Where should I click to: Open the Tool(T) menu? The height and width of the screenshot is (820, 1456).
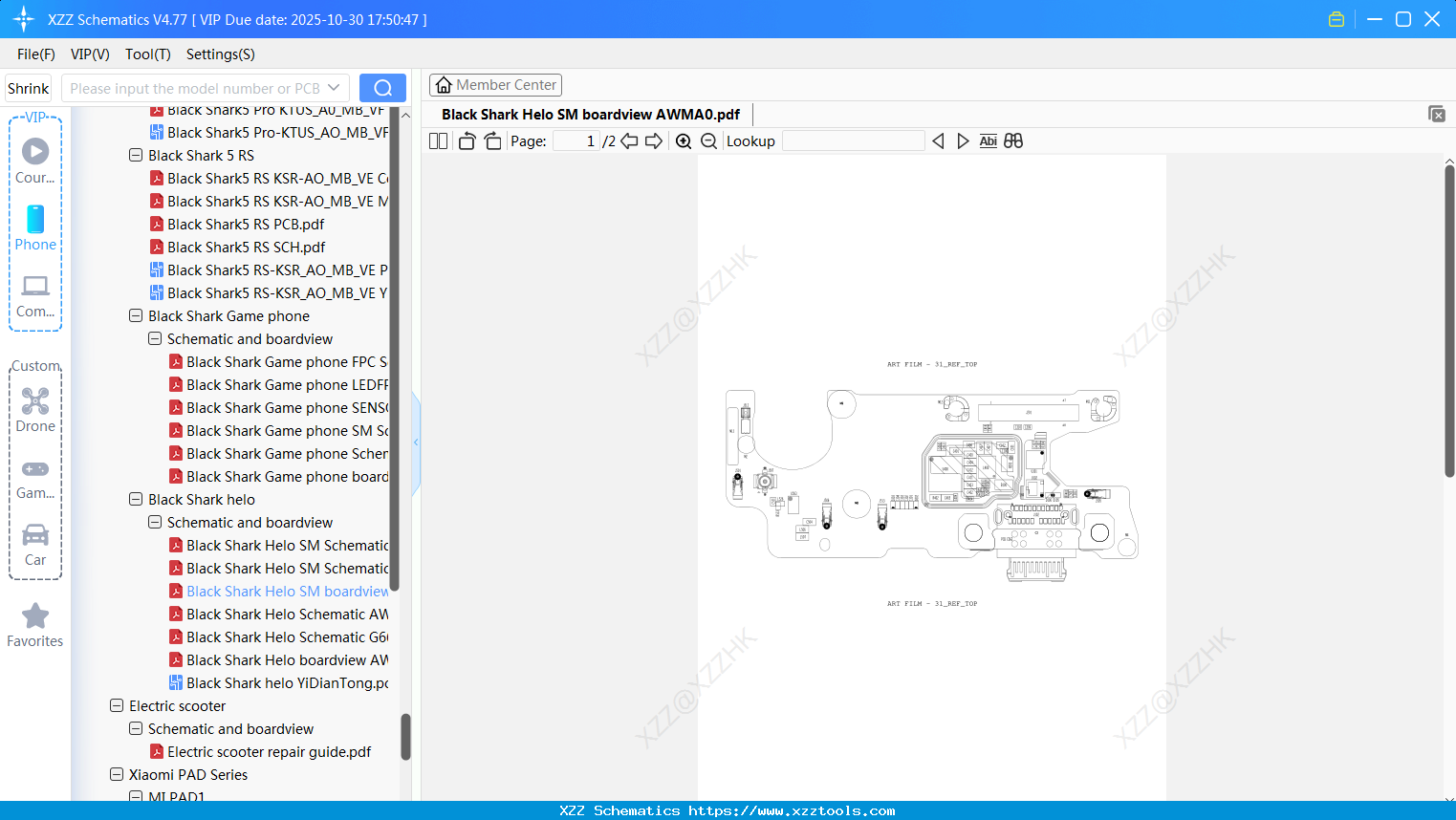[147, 54]
